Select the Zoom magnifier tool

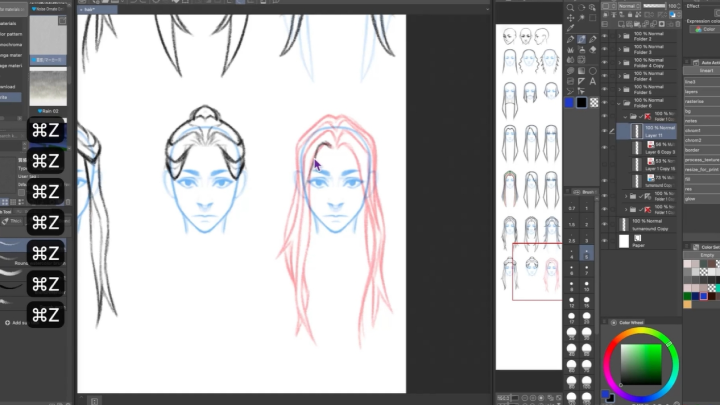point(570,7)
